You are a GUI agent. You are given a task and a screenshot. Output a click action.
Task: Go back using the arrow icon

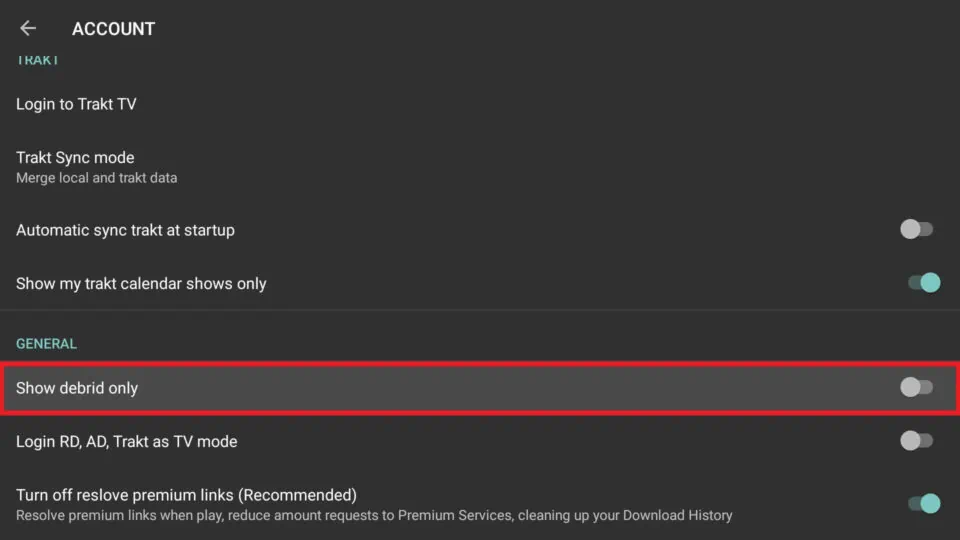28,29
